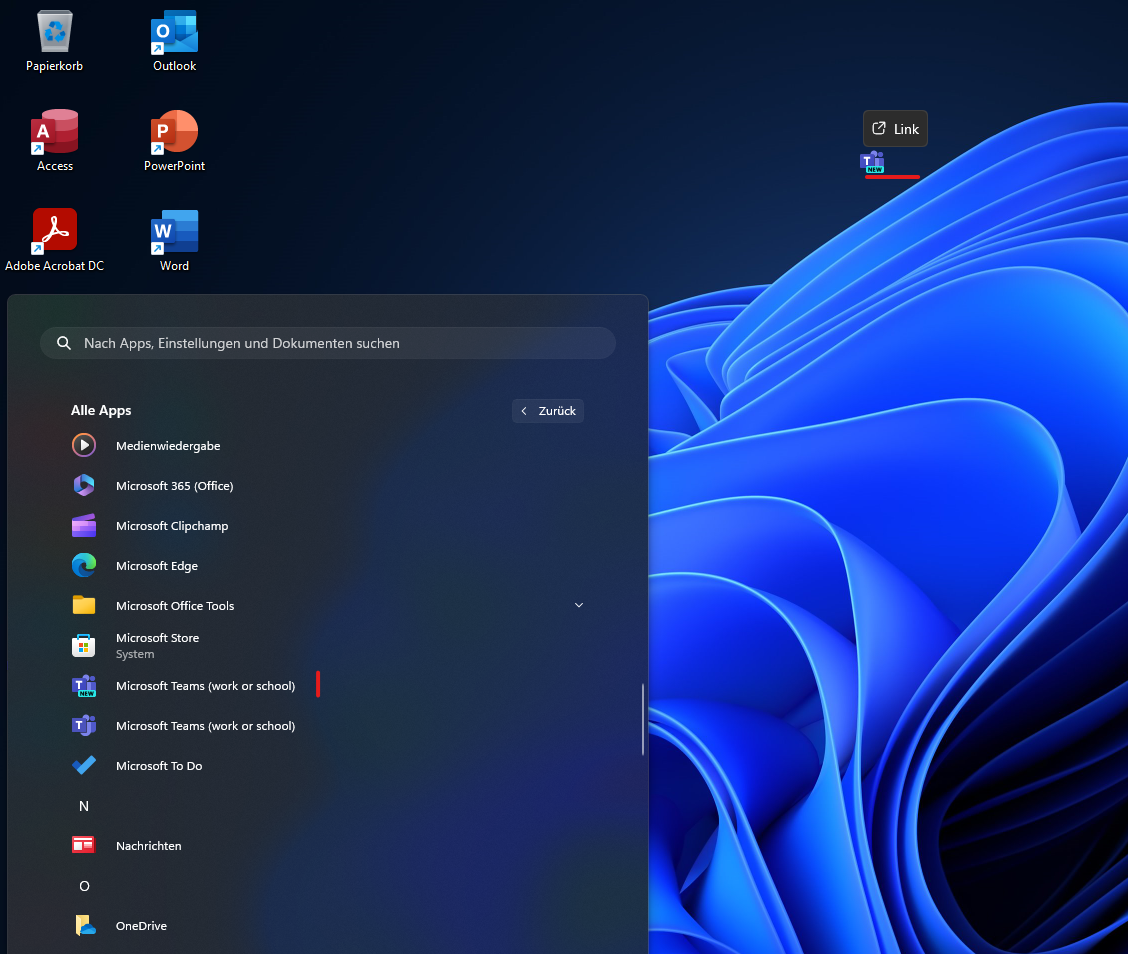Open the Adobe Acrobat DC shortcut
This screenshot has width=1128, height=954.
(x=55, y=231)
